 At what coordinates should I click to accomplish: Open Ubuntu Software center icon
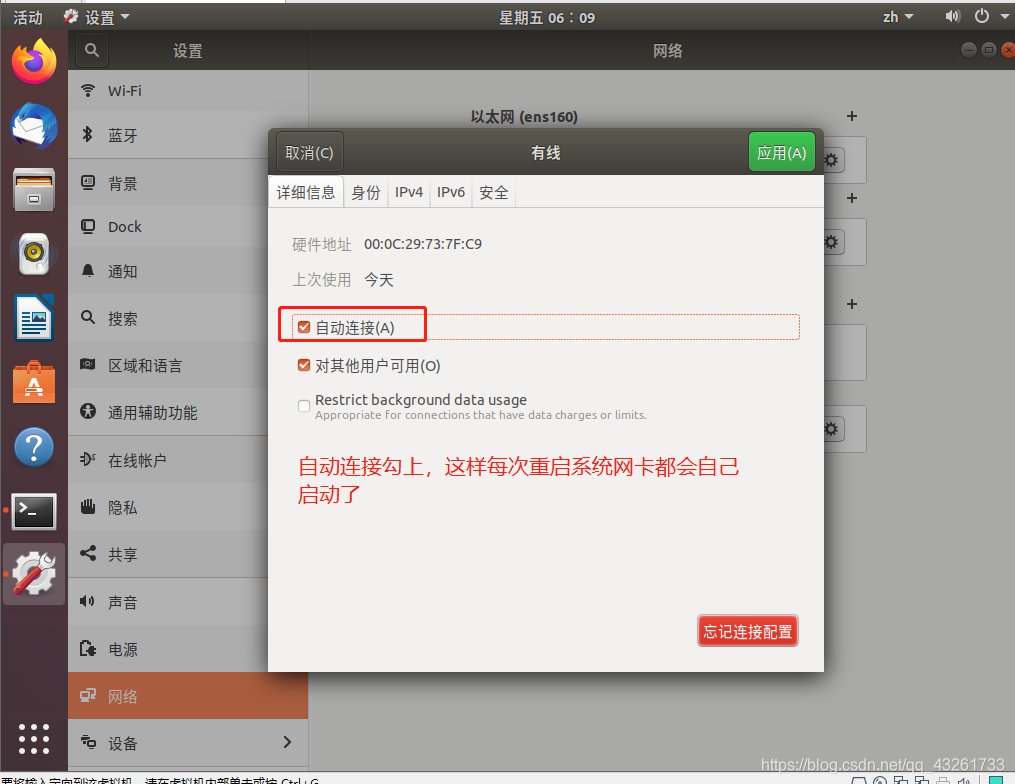click(x=34, y=383)
